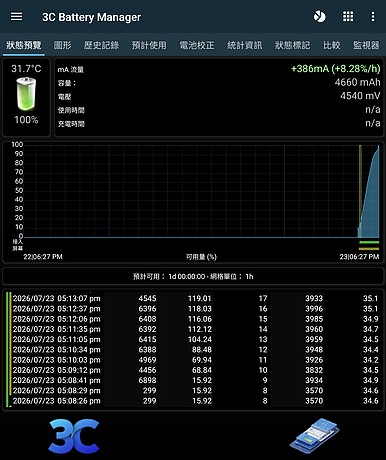The width and height of the screenshot is (386, 460).
Task: Tap the mA 流量 label
Action: click(71, 70)
